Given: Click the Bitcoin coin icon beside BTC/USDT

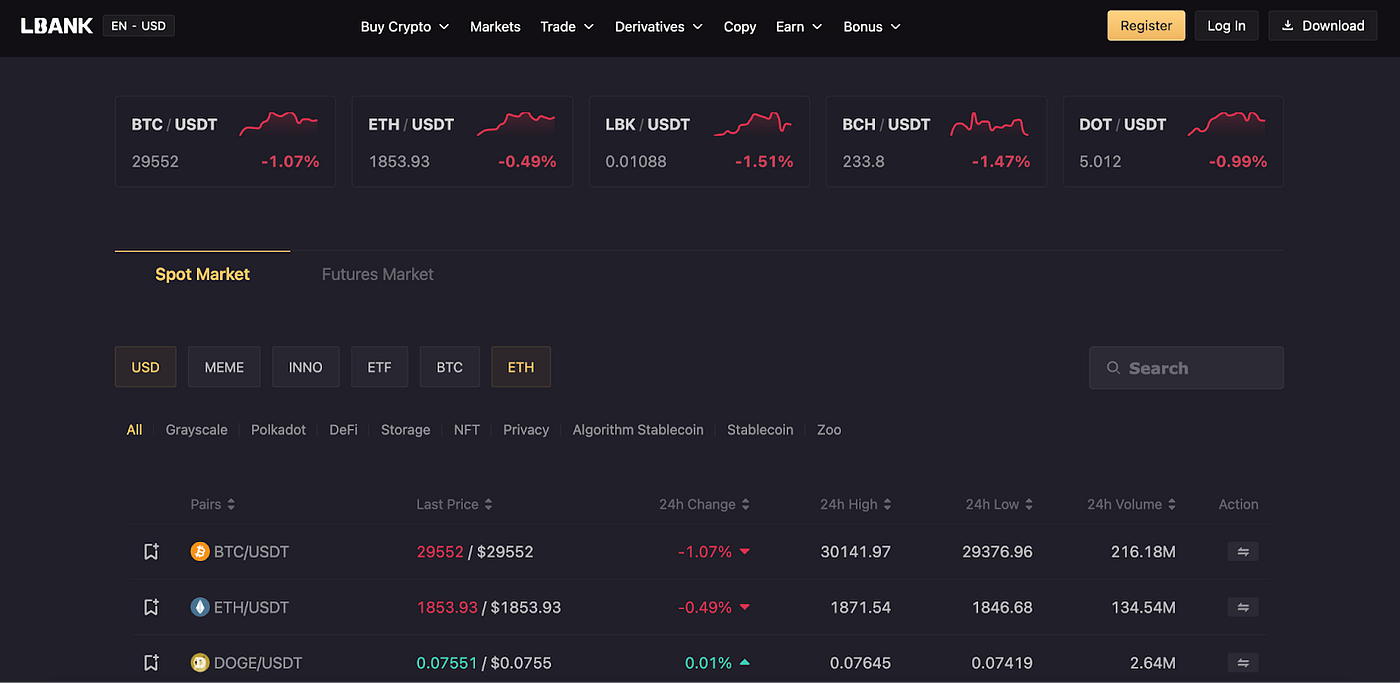Looking at the screenshot, I should point(199,551).
